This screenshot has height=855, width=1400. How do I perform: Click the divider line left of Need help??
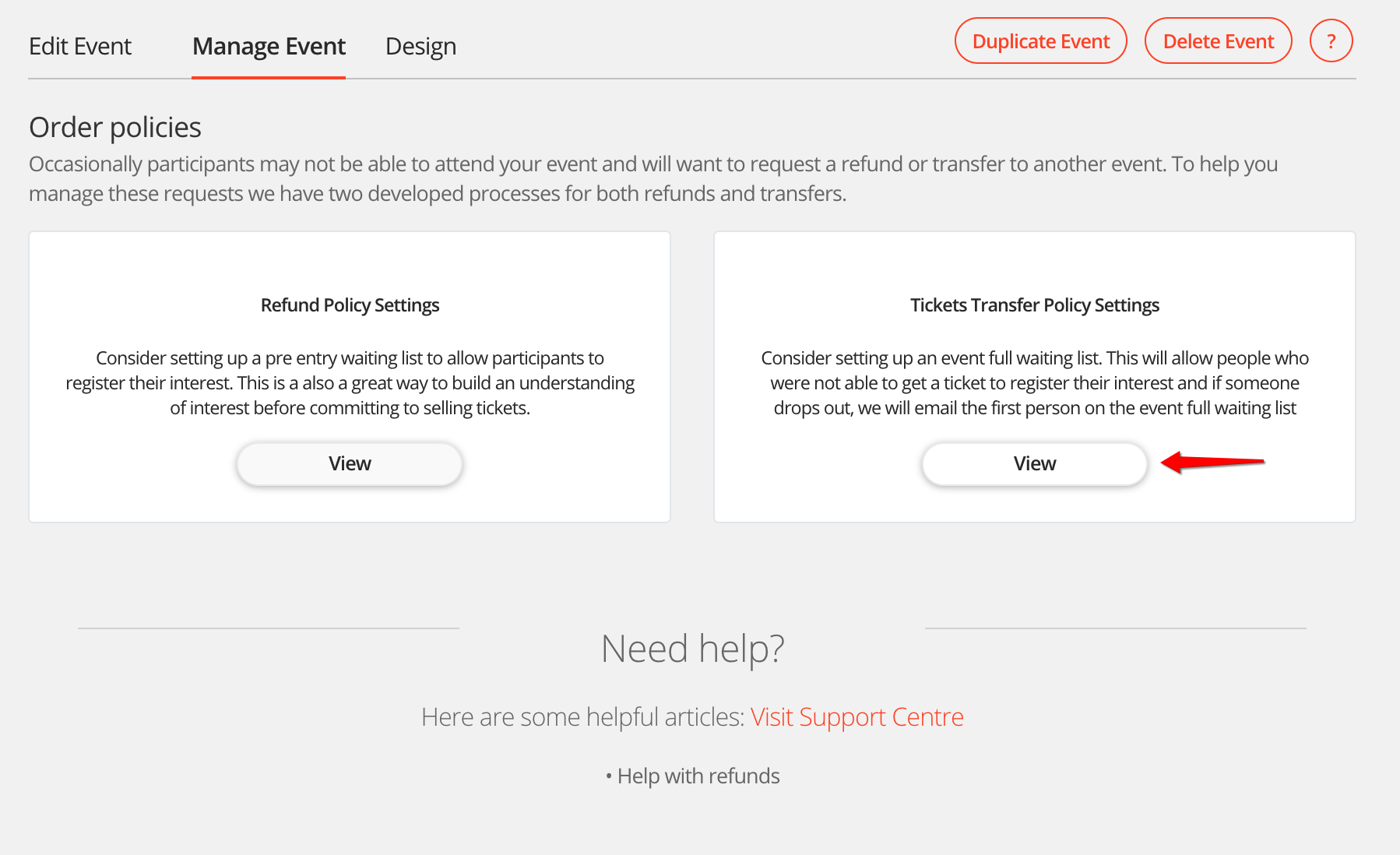pos(268,628)
